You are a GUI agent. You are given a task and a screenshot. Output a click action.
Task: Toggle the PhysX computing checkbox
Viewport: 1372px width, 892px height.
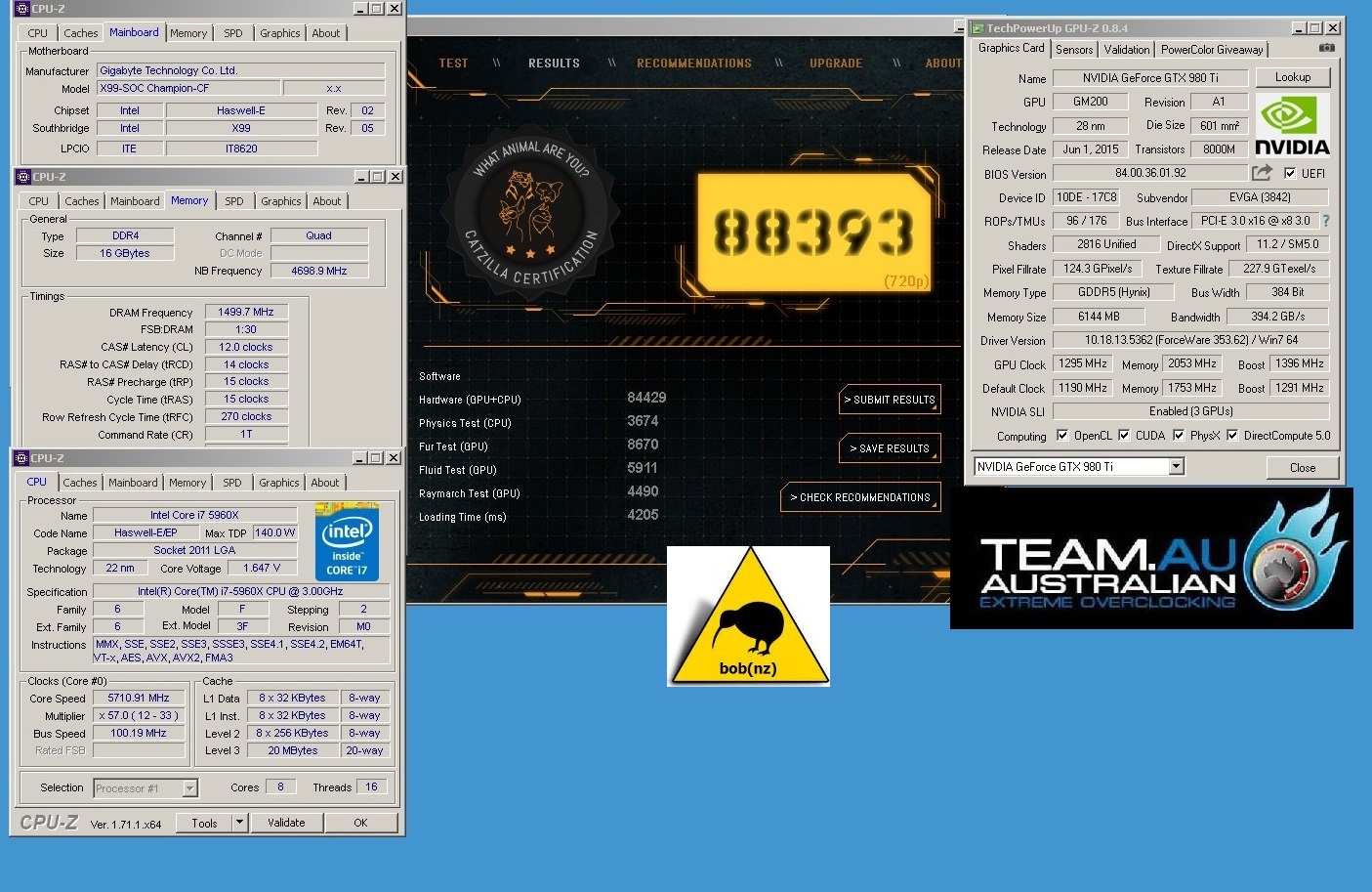tap(1179, 436)
